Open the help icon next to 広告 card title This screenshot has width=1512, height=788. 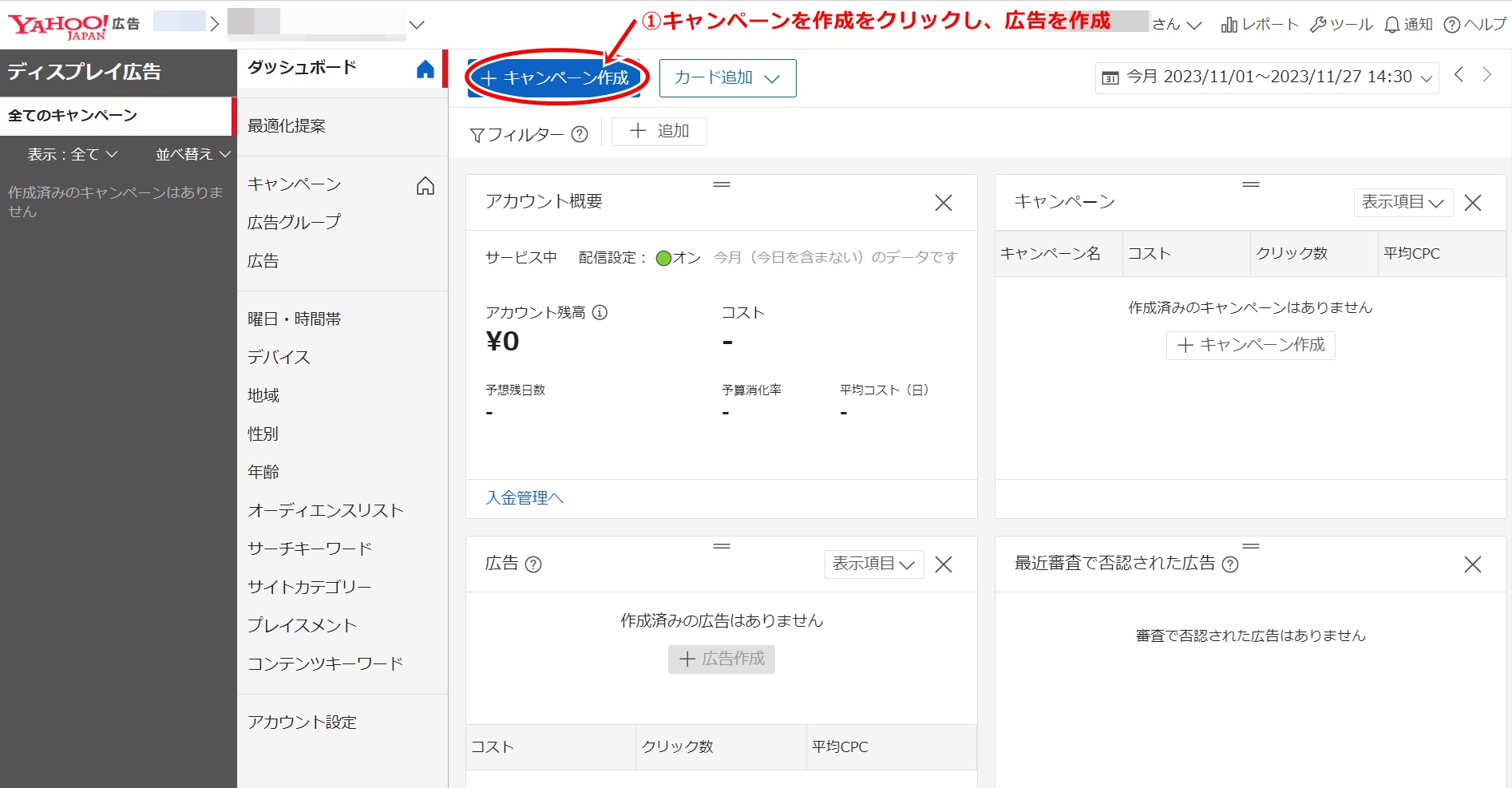point(533,564)
